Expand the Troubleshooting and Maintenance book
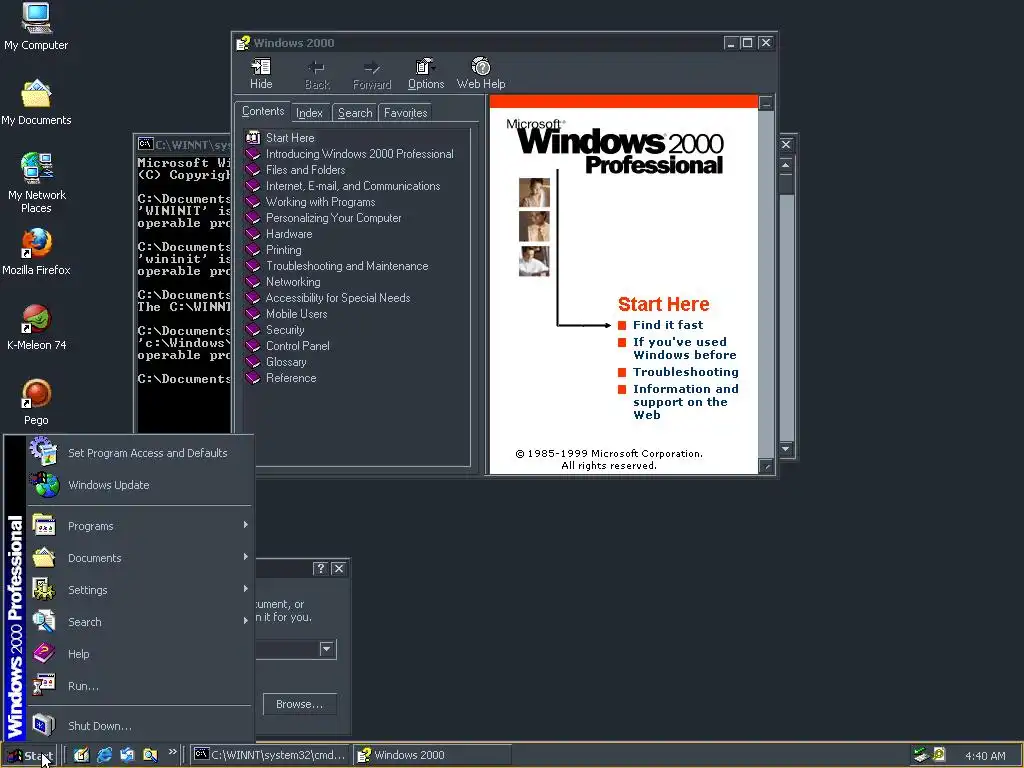The width and height of the screenshot is (1024, 768). pos(253,266)
